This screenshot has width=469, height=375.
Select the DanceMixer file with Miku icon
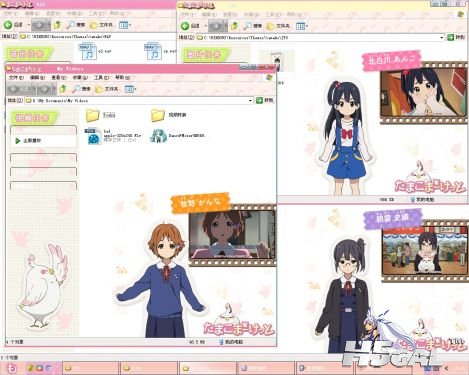click(159, 136)
